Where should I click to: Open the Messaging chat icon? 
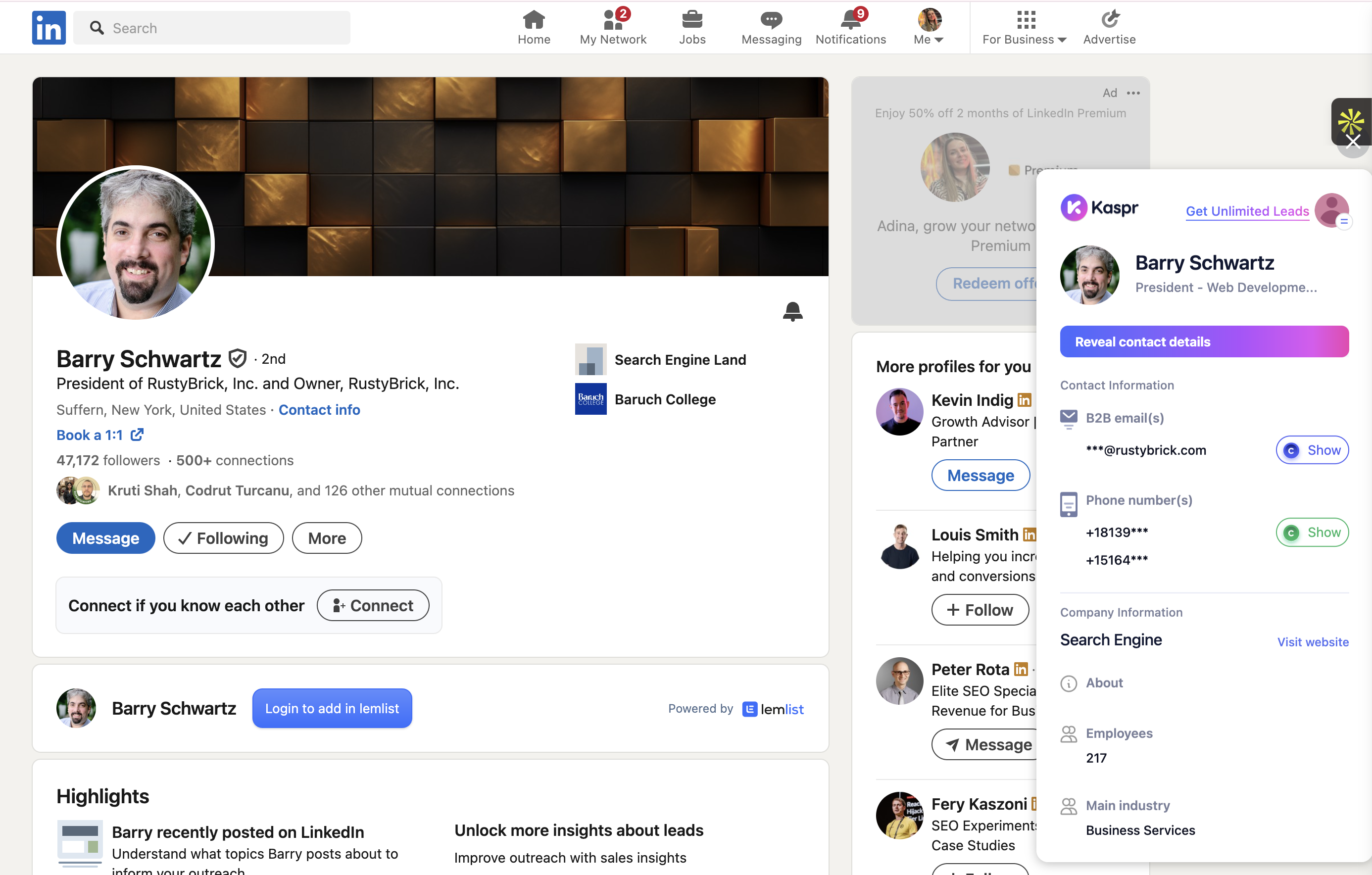point(771,20)
